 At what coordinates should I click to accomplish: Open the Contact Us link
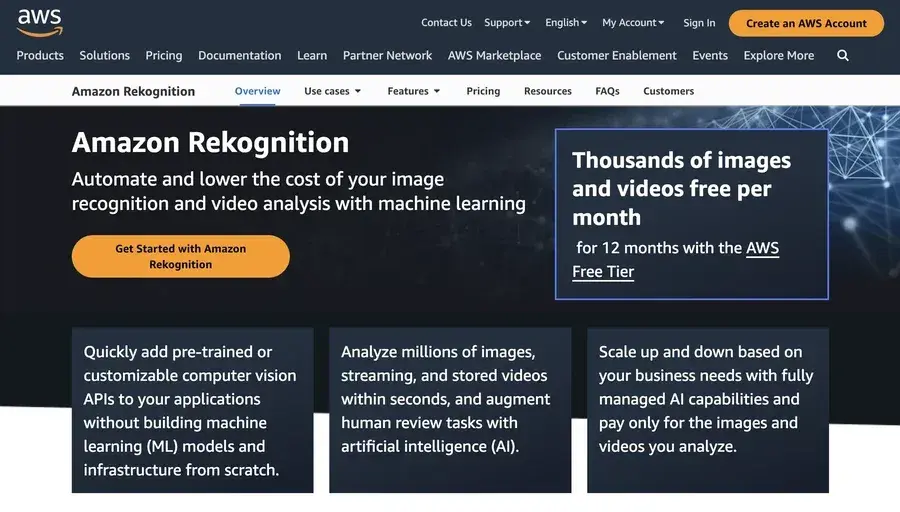click(x=446, y=23)
